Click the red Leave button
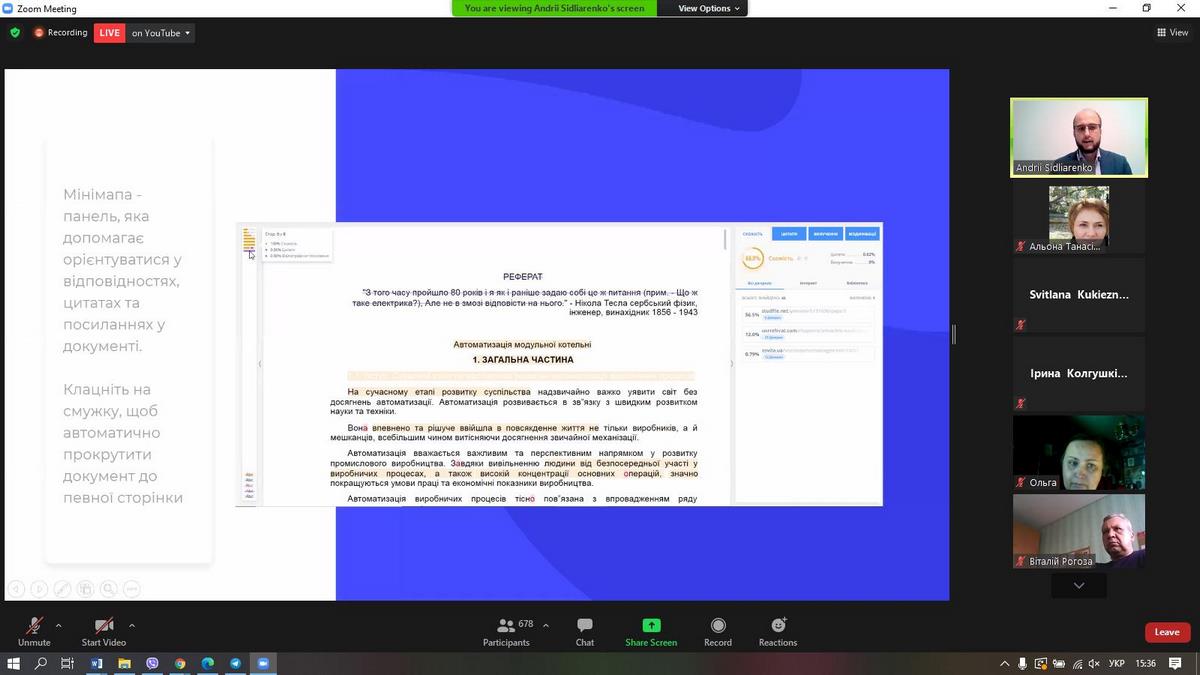The image size is (1200, 675). (1167, 632)
